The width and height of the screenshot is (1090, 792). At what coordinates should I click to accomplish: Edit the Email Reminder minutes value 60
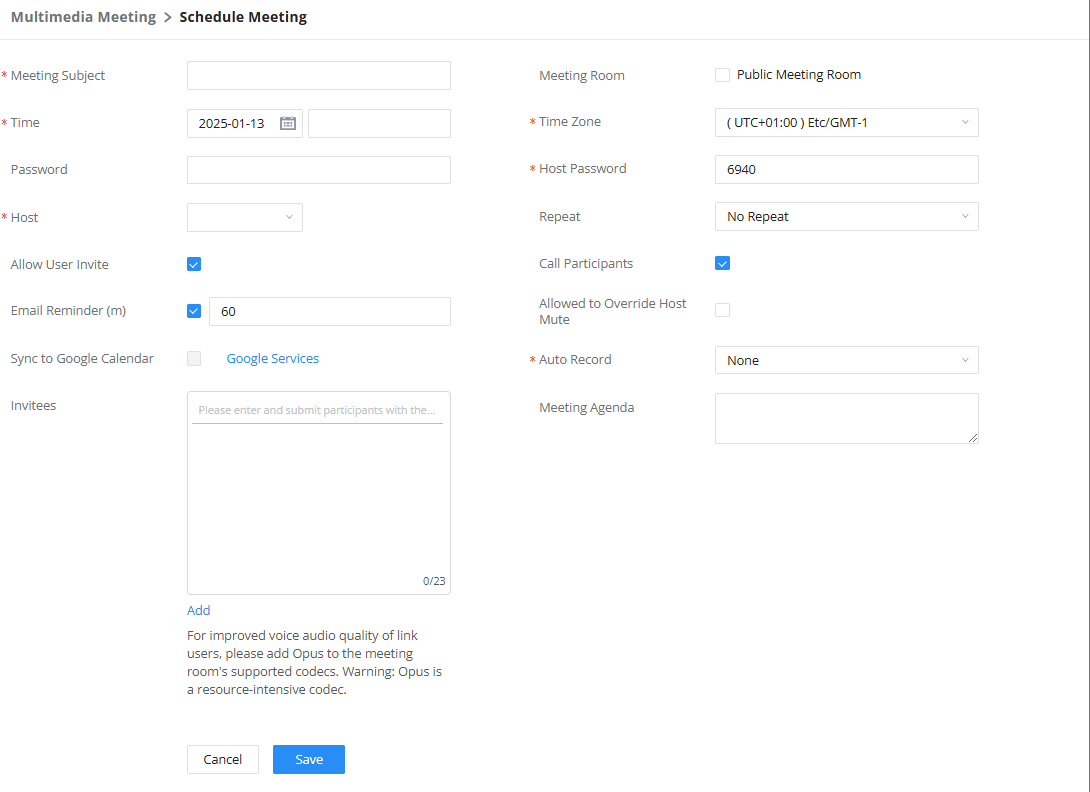330,312
